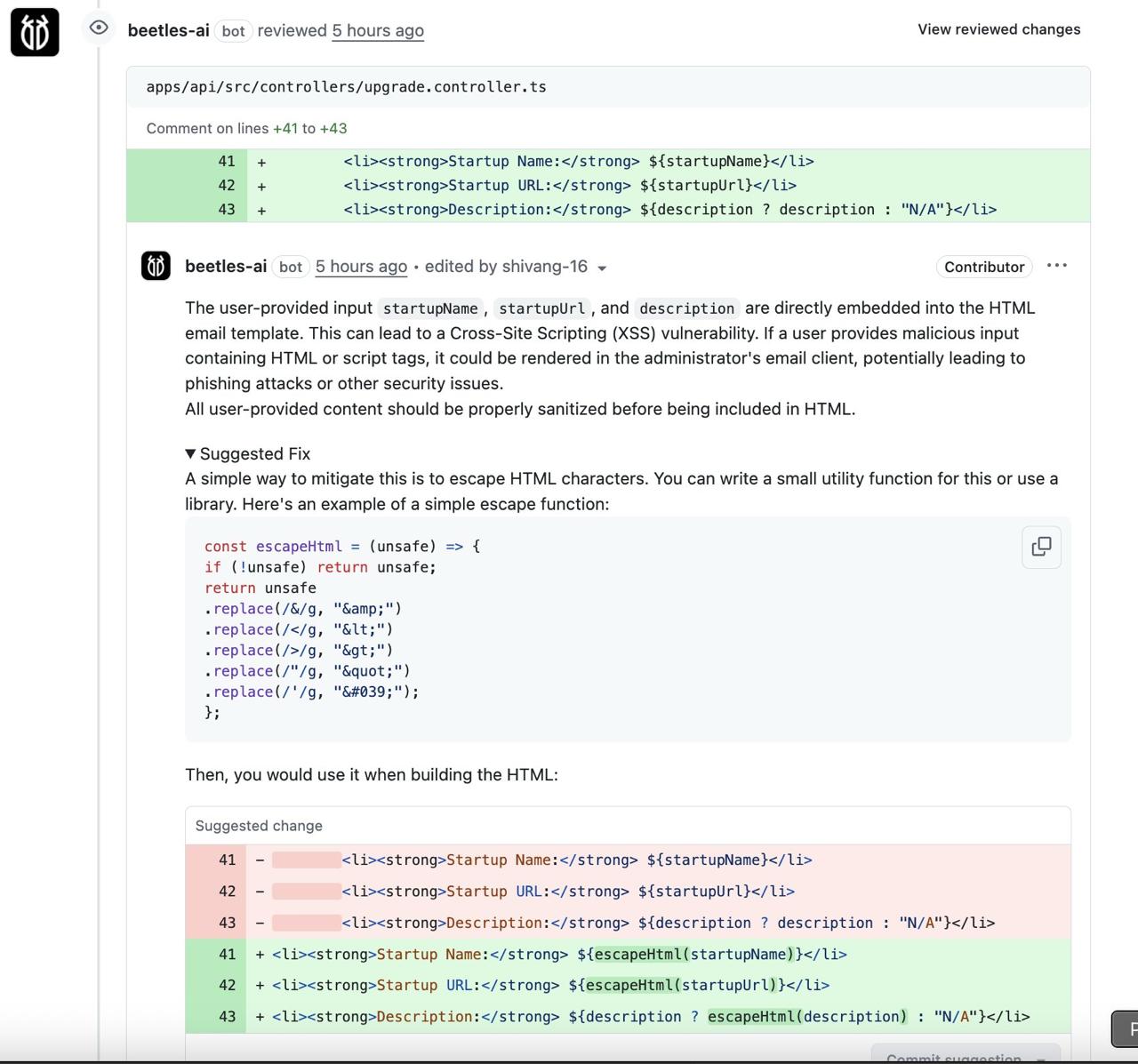Click line number 41 in the suggested change
This screenshot has width=1138, height=1064.
coord(227,860)
